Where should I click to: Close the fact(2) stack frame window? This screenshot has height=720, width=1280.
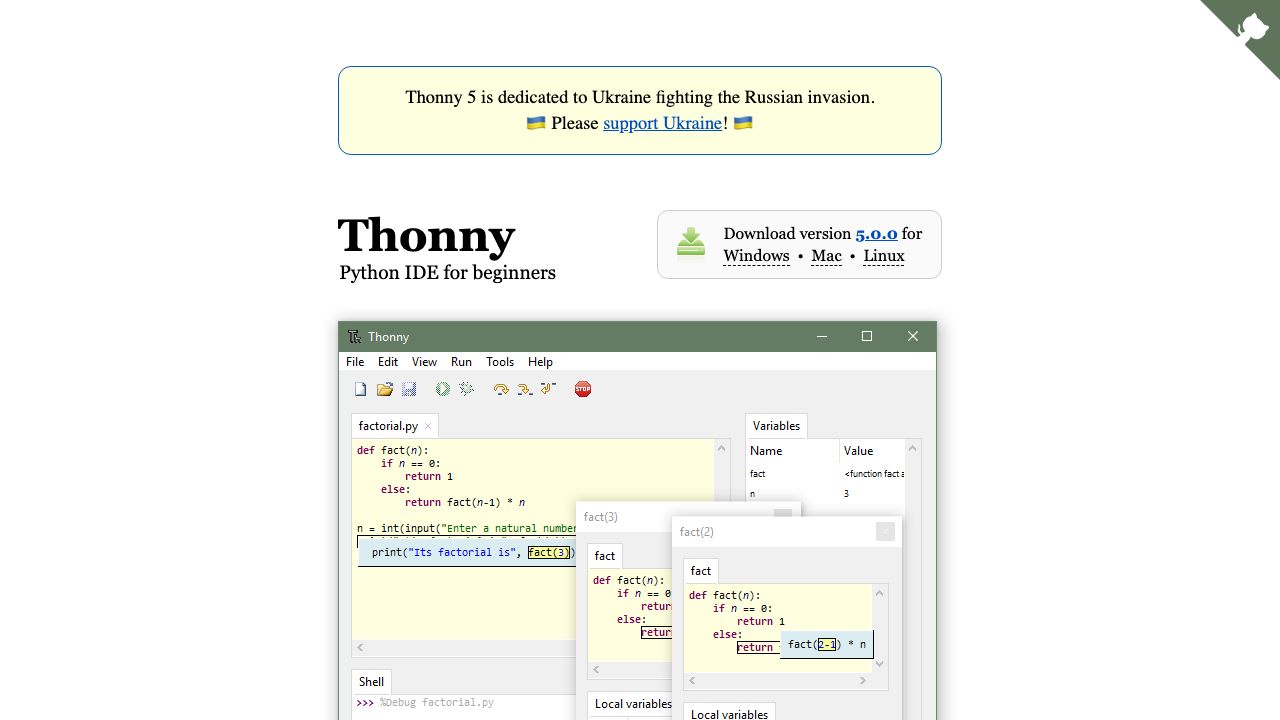click(885, 532)
